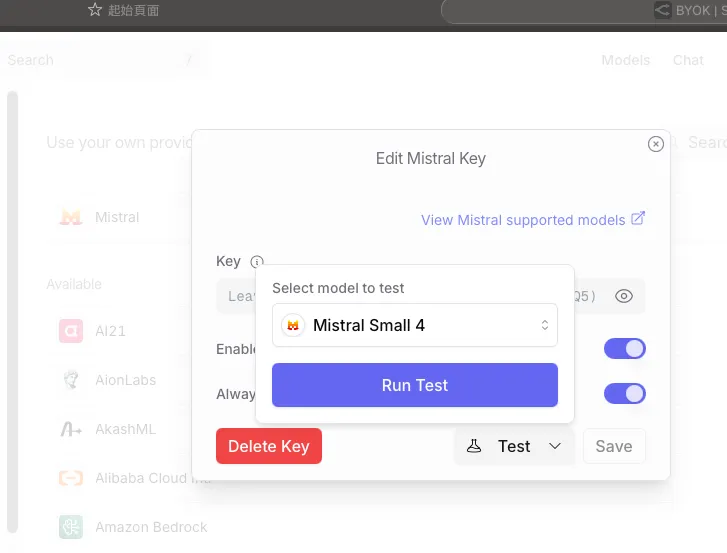727x553 pixels.
Task: Click the AionLabs provider icon
Action: [70, 380]
